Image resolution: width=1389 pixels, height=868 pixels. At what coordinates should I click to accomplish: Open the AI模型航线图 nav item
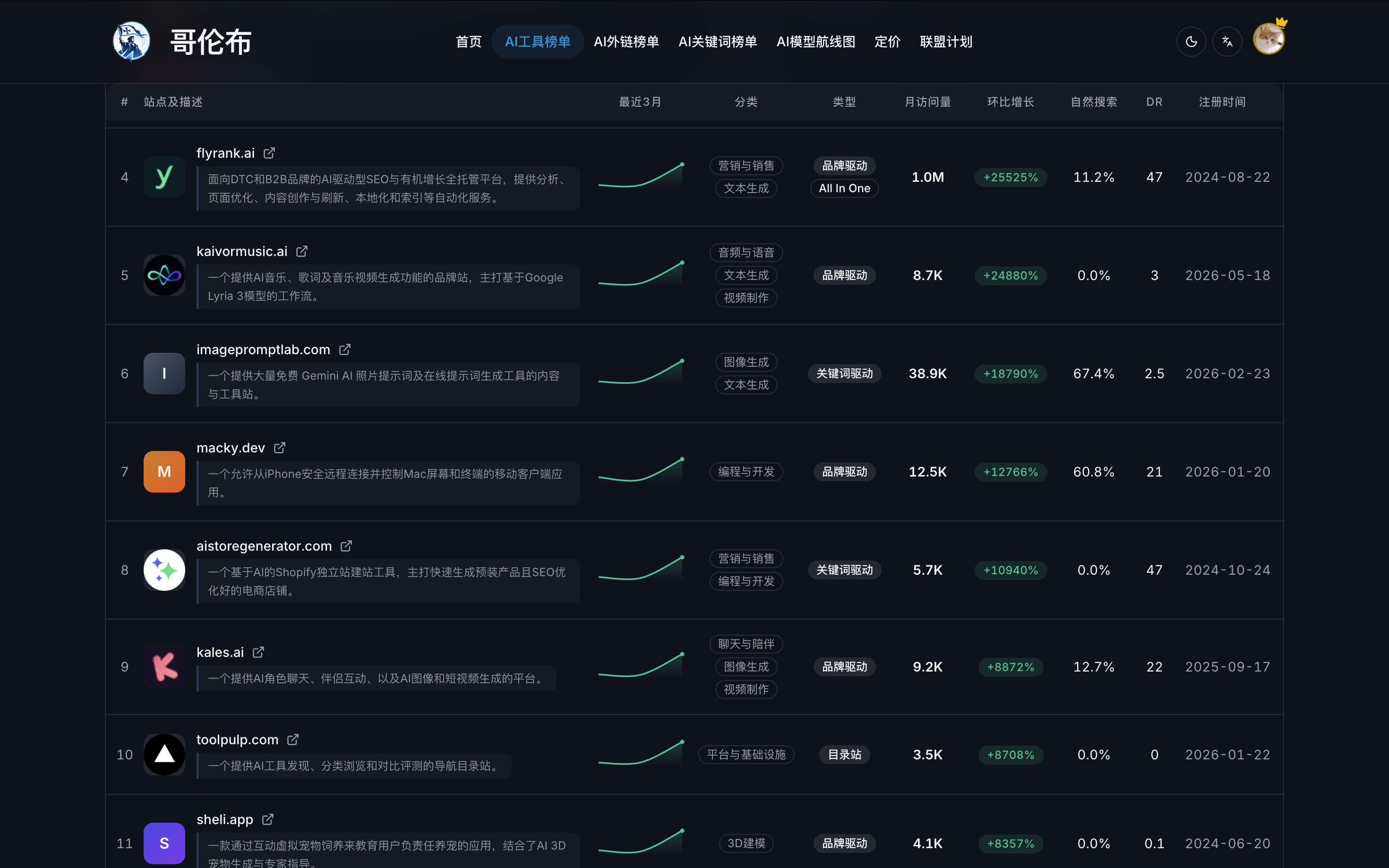pyautogui.click(x=815, y=42)
